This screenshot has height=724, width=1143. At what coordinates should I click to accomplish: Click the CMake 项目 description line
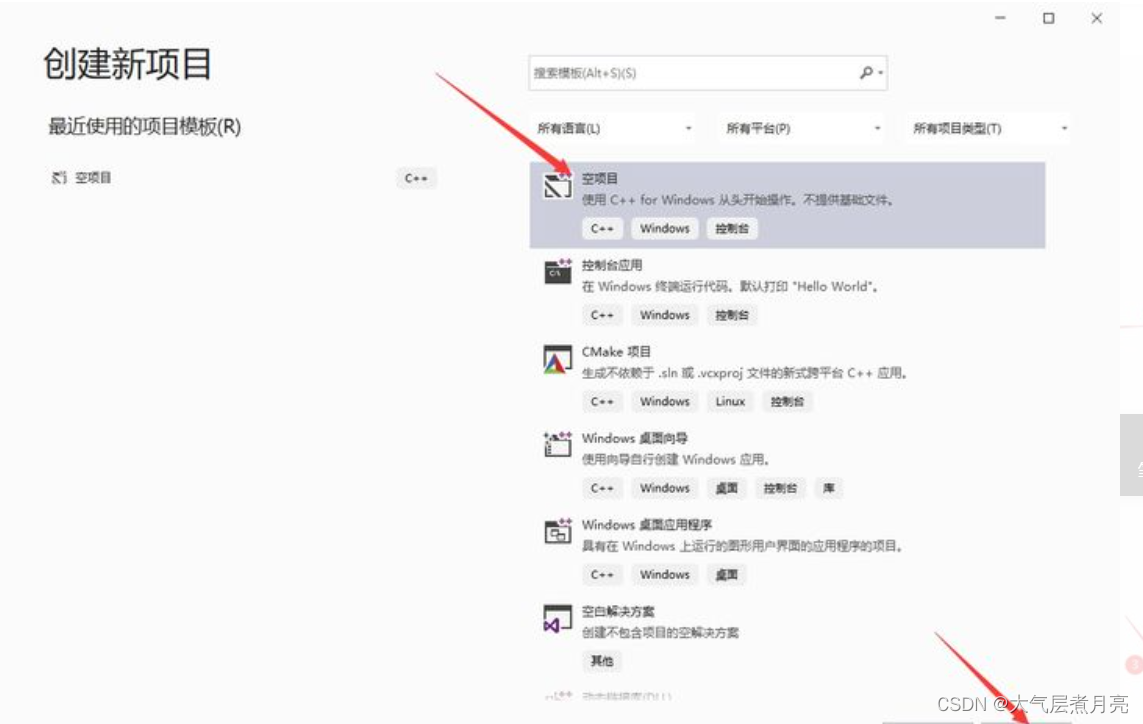pyautogui.click(x=744, y=373)
